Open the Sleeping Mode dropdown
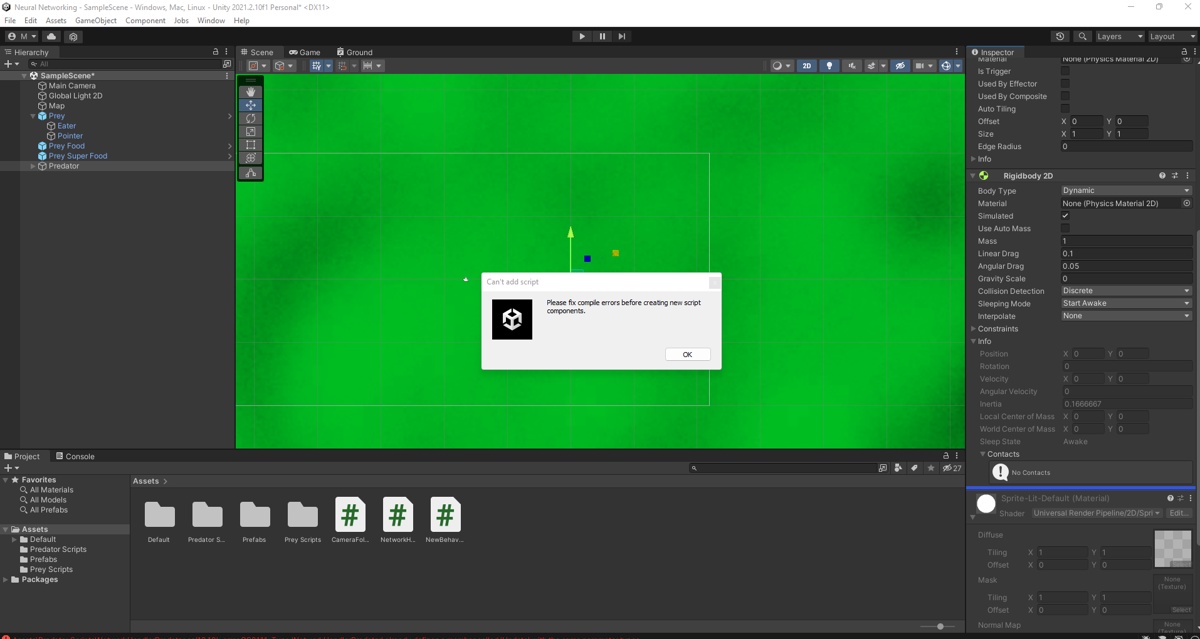The width and height of the screenshot is (1200, 639). point(1126,303)
